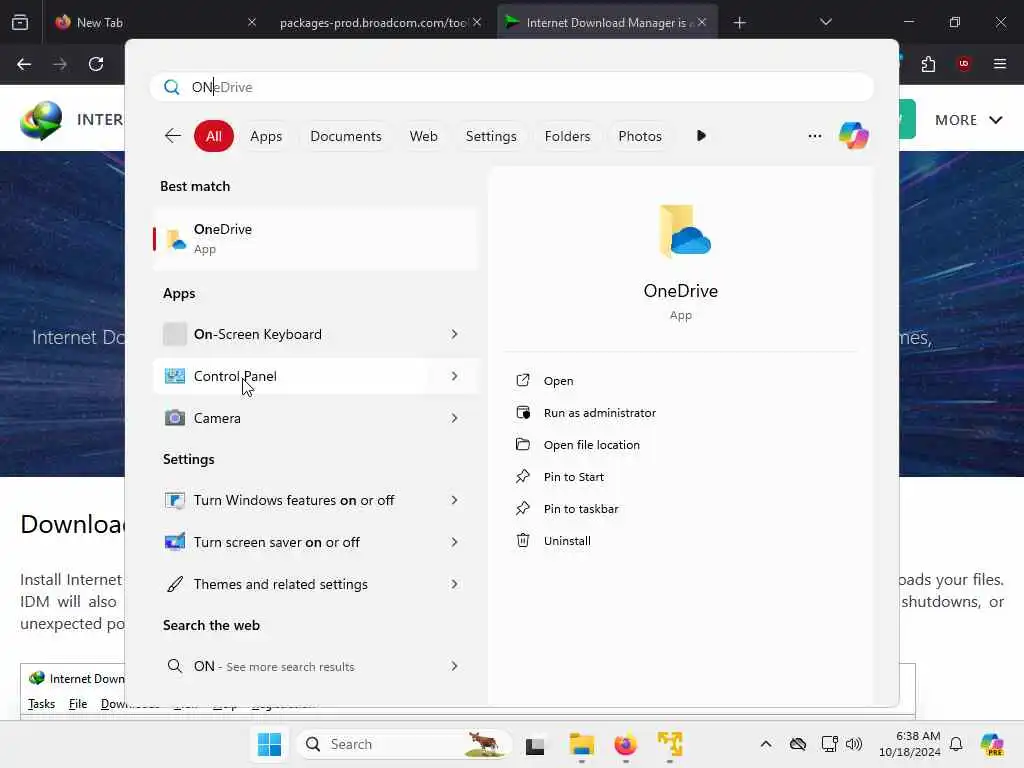
Task: Pin OneDrive to Start
Action: click(x=560, y=477)
